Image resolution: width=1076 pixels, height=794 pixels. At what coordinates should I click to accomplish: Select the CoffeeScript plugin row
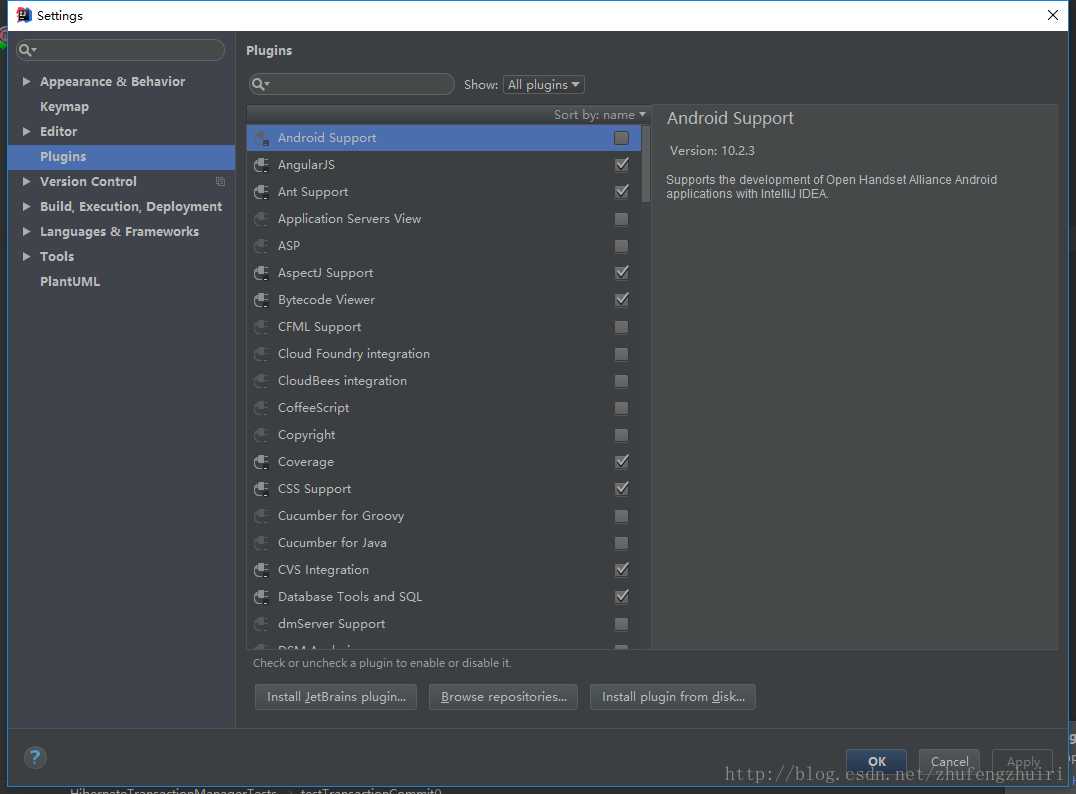coord(443,408)
